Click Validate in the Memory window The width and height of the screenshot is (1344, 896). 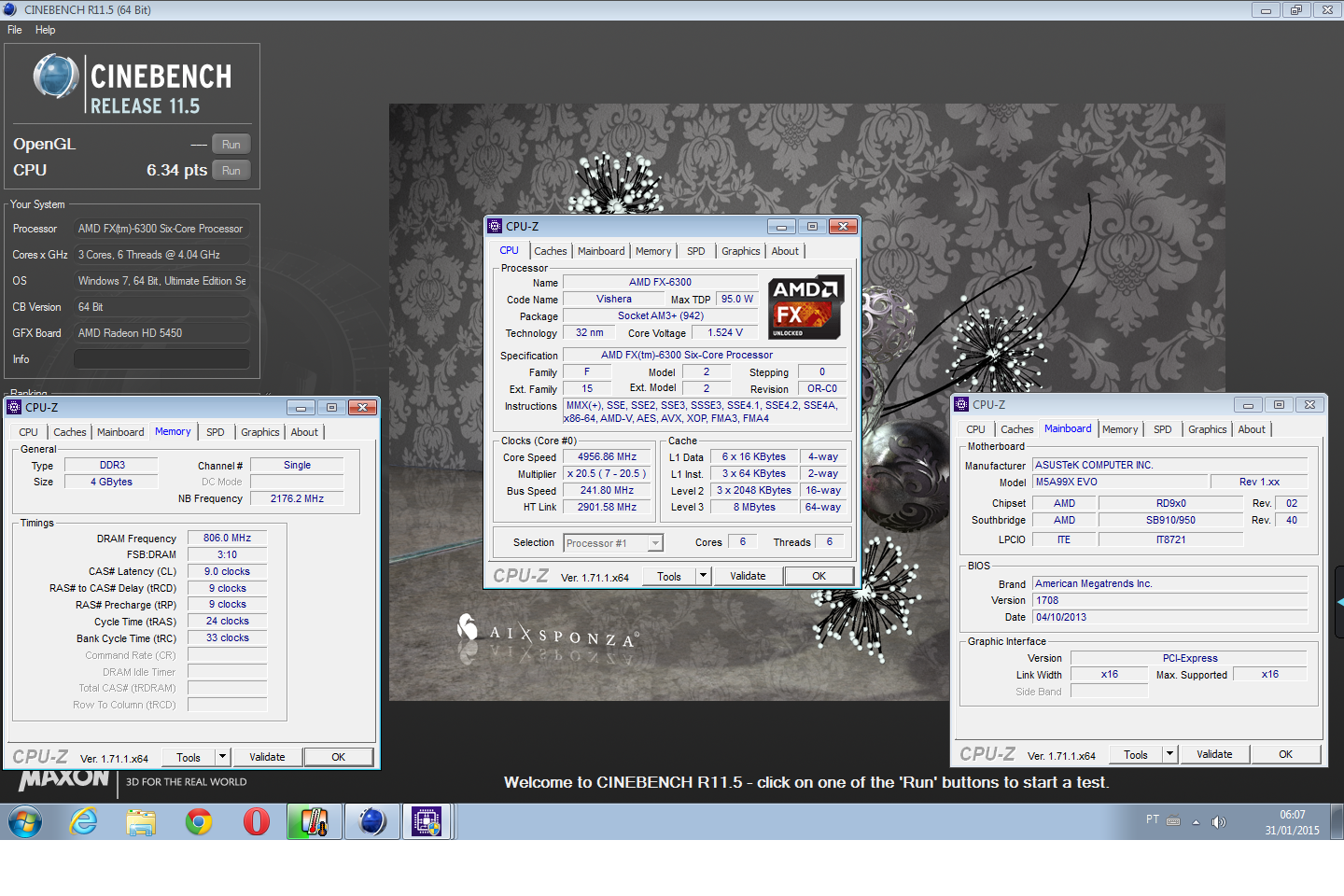pos(267,757)
